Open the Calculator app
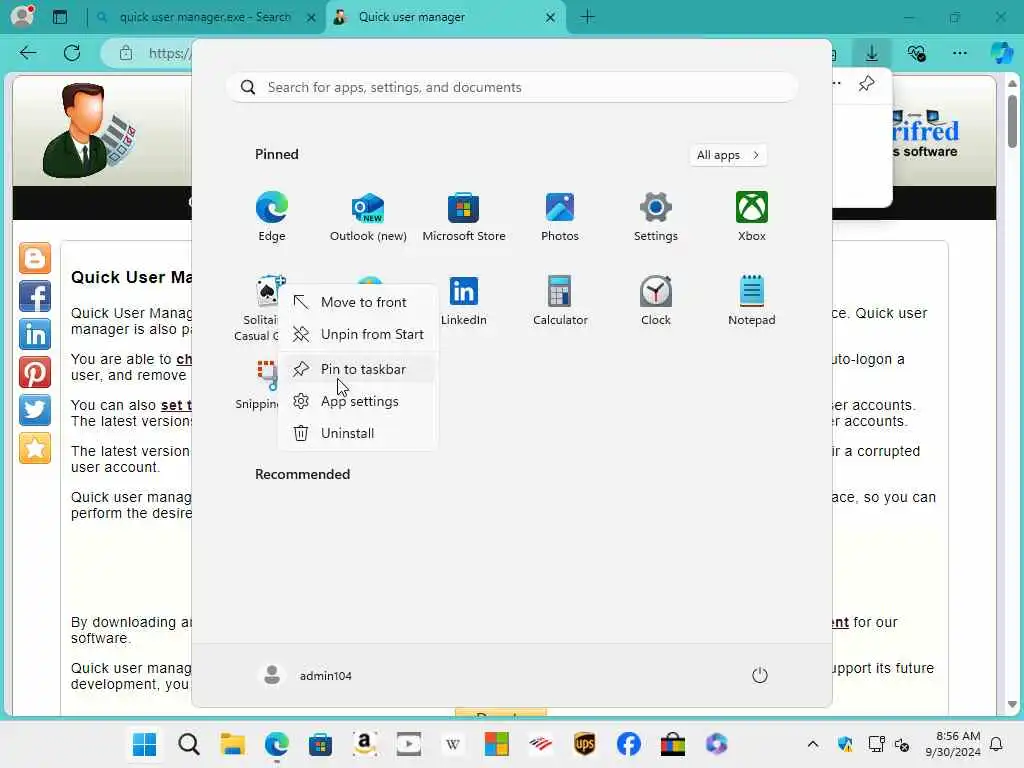Viewport: 1024px width, 768px height. pyautogui.click(x=560, y=300)
